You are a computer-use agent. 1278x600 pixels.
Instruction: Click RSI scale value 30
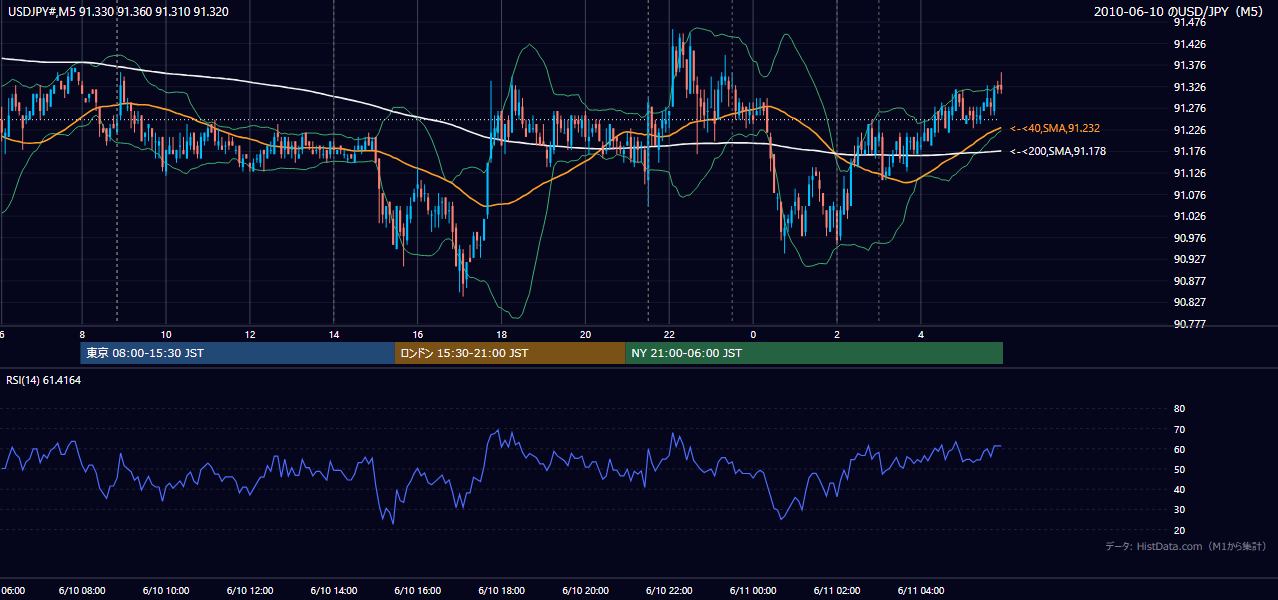coord(1179,510)
